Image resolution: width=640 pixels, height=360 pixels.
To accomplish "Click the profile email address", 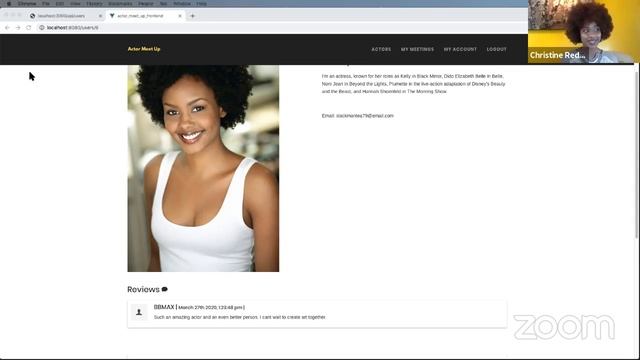I will [x=364, y=116].
